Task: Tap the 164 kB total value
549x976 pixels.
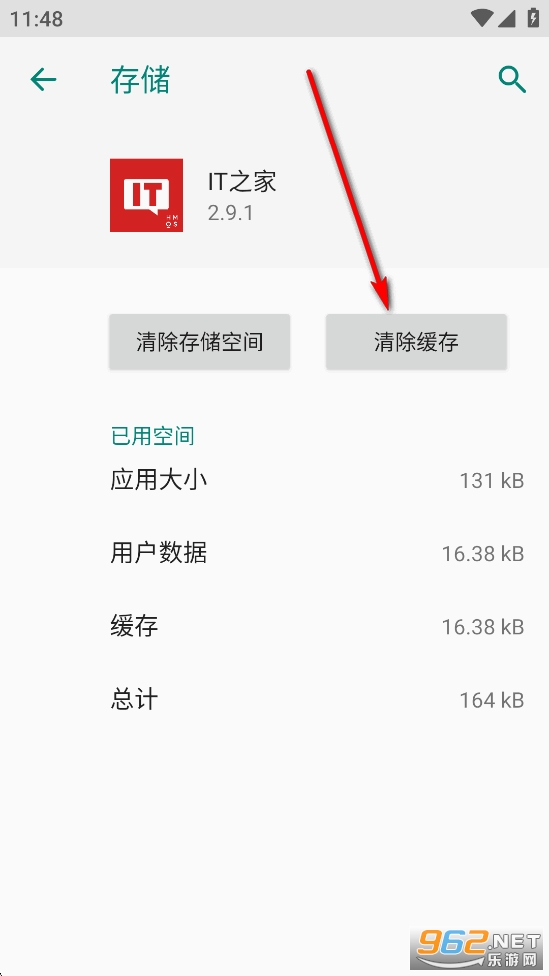Action: pyautogui.click(x=492, y=700)
